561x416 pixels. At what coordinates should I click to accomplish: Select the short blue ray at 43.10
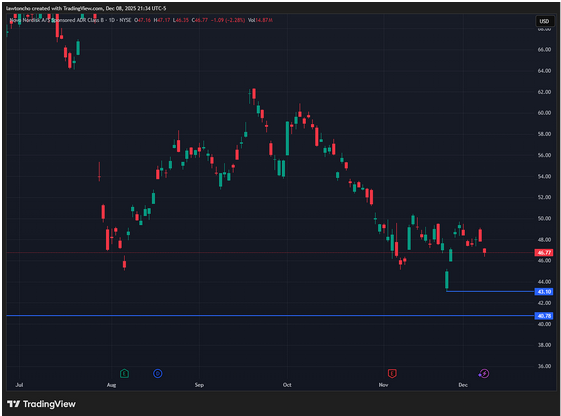pos(490,292)
